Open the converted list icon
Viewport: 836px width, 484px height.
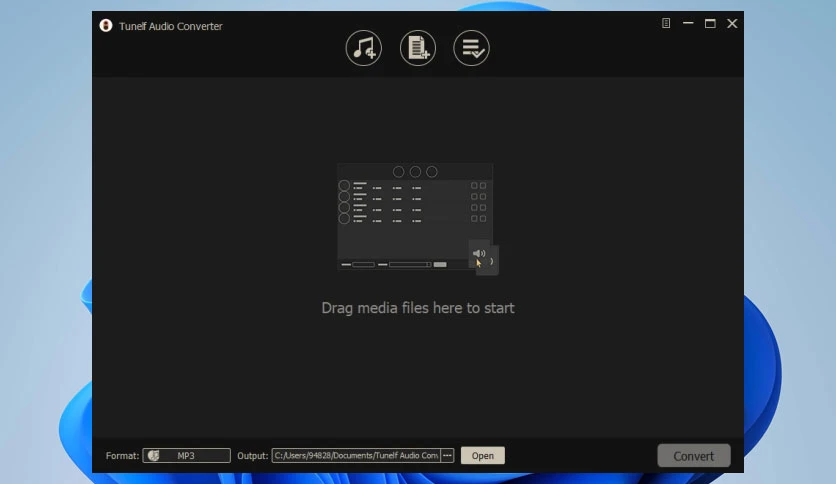pyautogui.click(x=471, y=48)
